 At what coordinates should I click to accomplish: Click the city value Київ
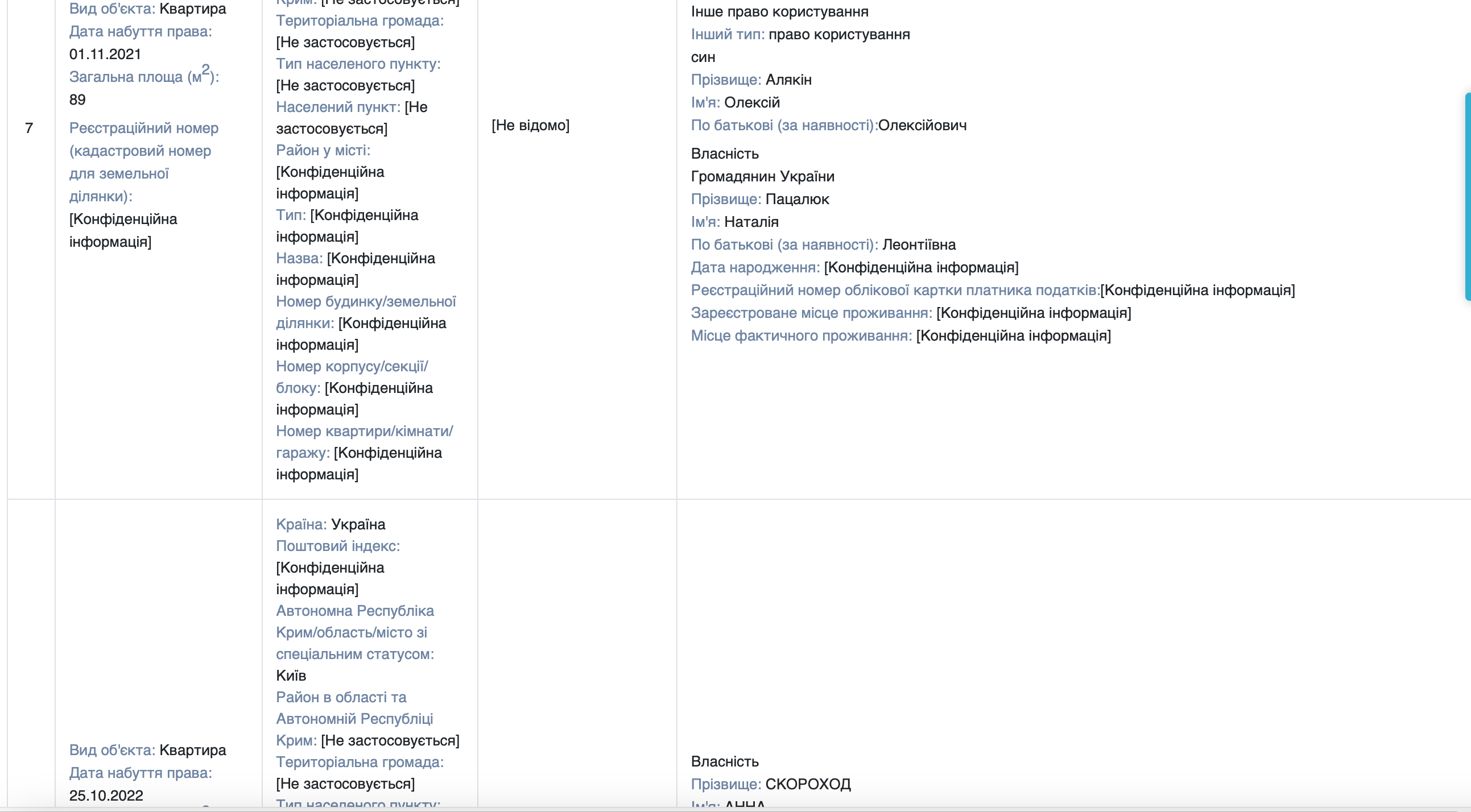291,676
